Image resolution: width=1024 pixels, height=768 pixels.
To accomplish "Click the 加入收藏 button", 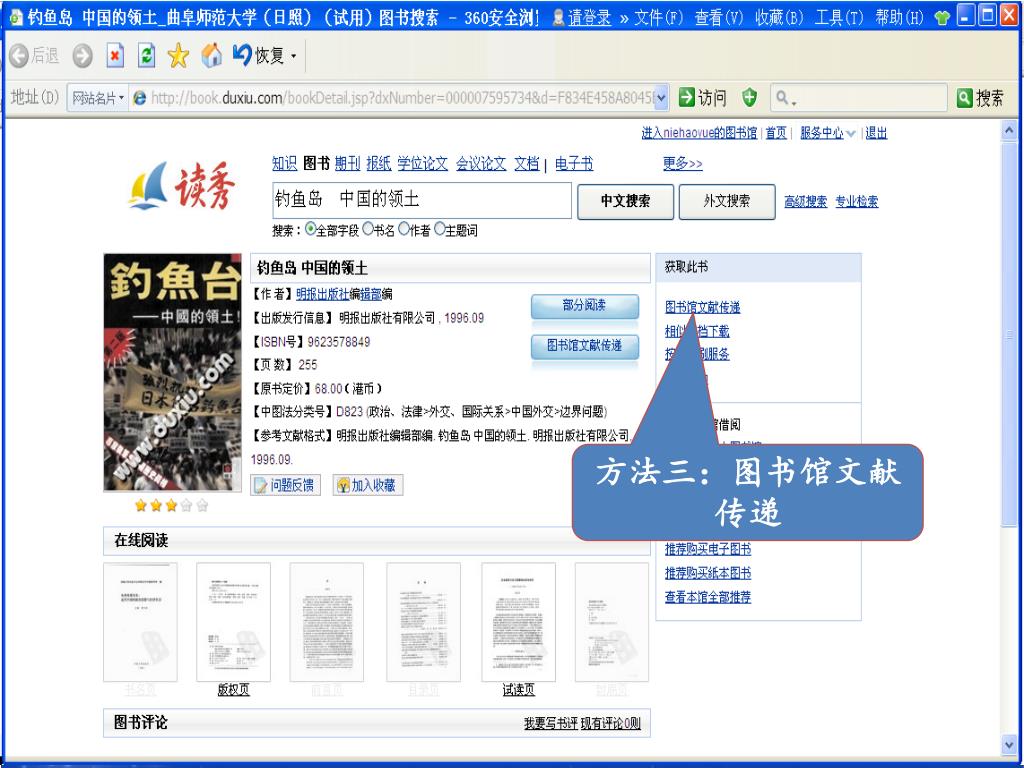I will [368, 485].
